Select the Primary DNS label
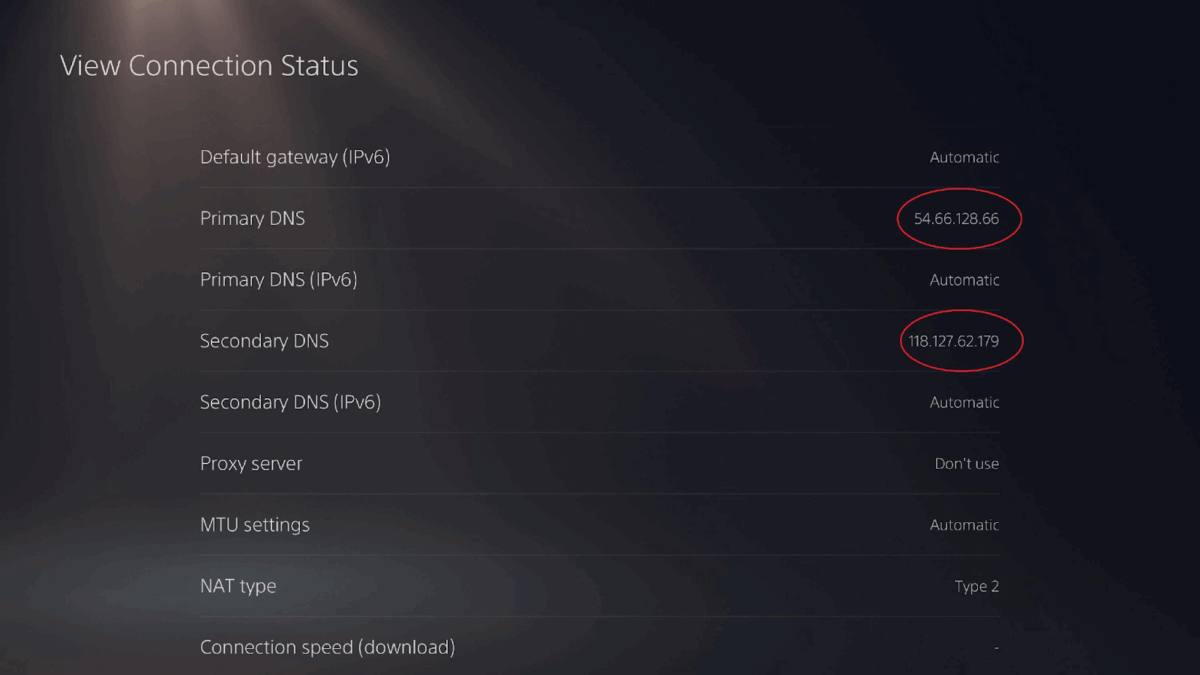Image resolution: width=1200 pixels, height=675 pixels. 252,218
